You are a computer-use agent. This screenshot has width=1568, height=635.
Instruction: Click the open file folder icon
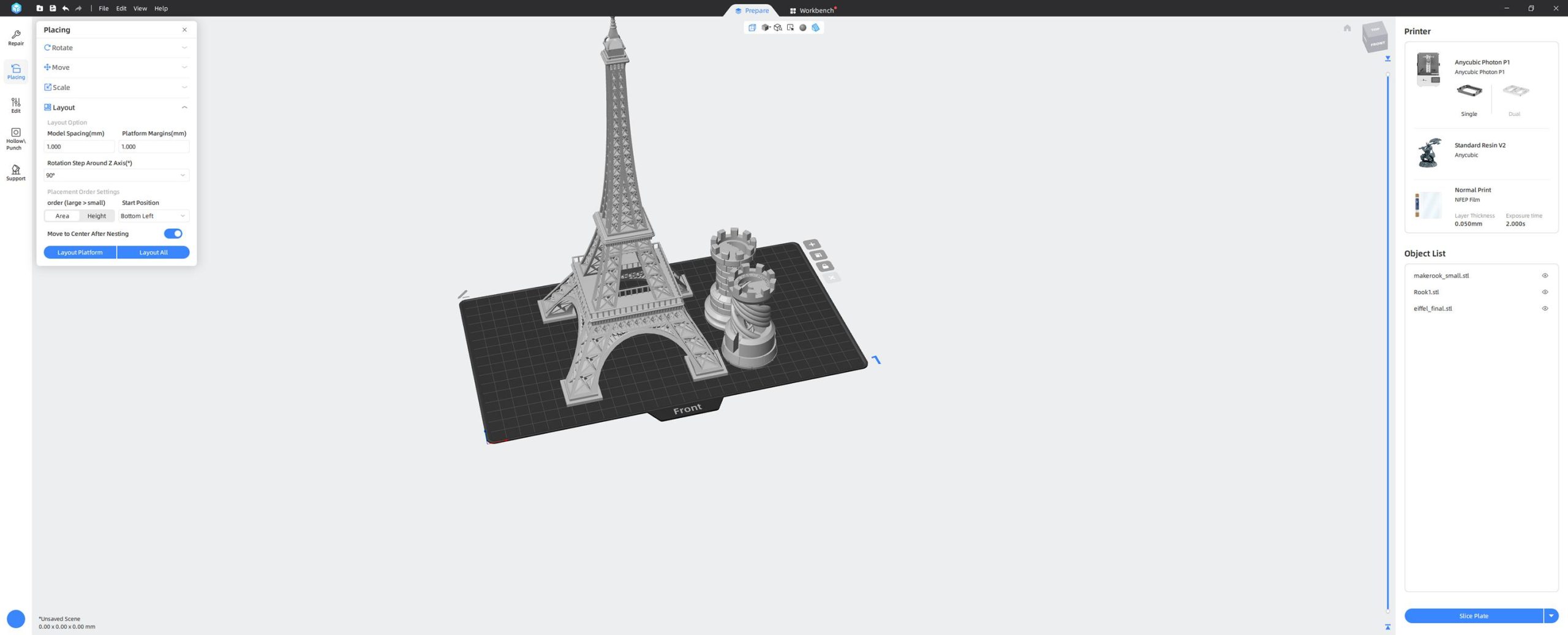pos(40,9)
